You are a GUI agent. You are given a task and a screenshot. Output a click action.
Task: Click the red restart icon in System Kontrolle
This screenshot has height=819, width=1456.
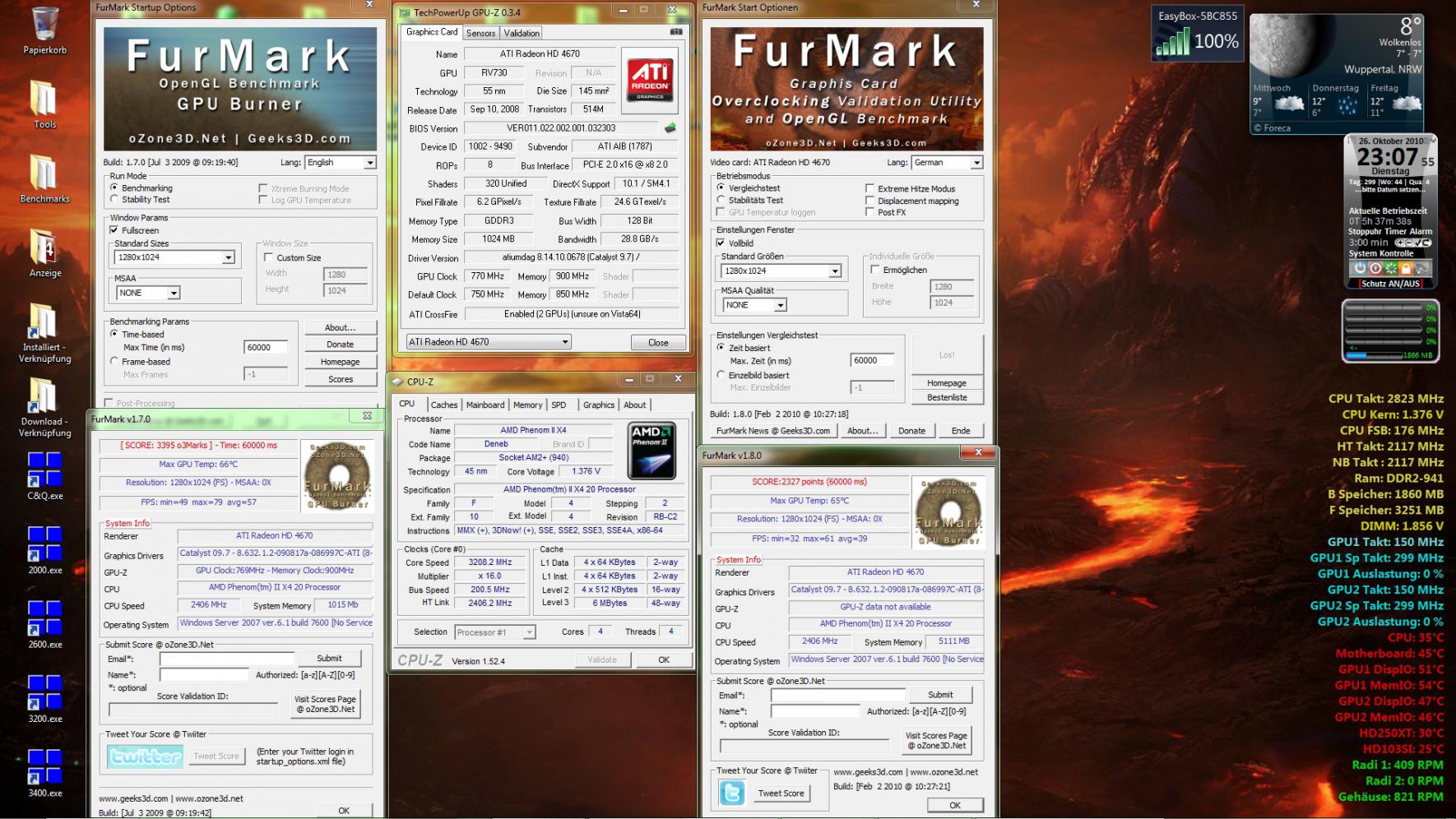coord(1375,268)
